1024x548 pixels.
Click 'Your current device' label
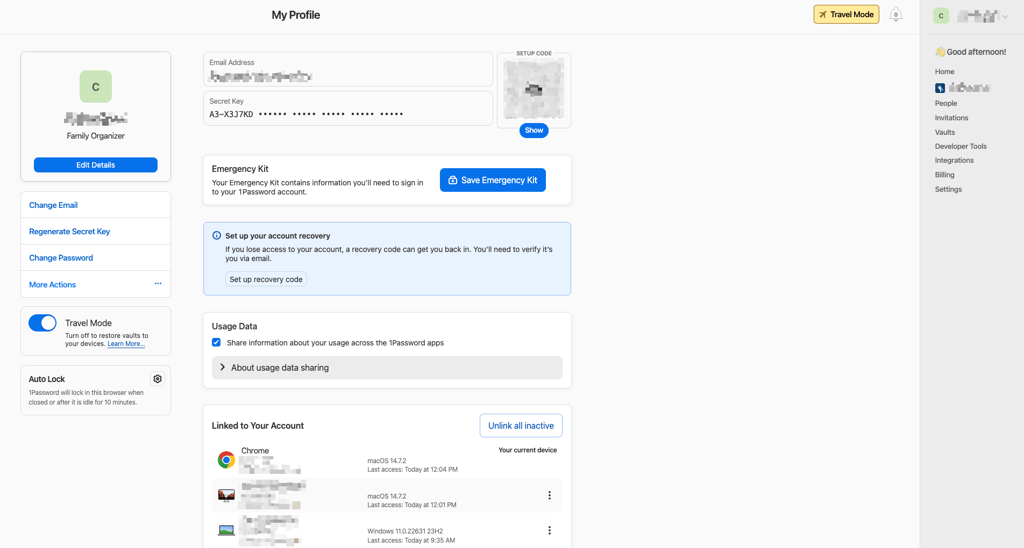pos(528,450)
